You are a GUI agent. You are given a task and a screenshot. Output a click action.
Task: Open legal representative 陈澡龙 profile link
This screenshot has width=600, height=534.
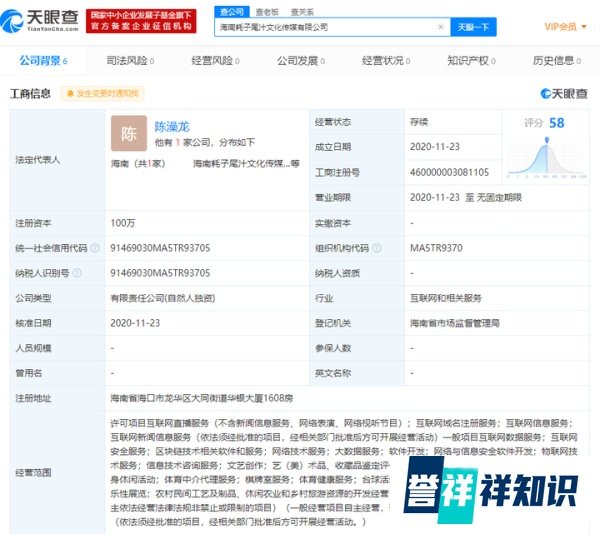pyautogui.click(x=172, y=127)
